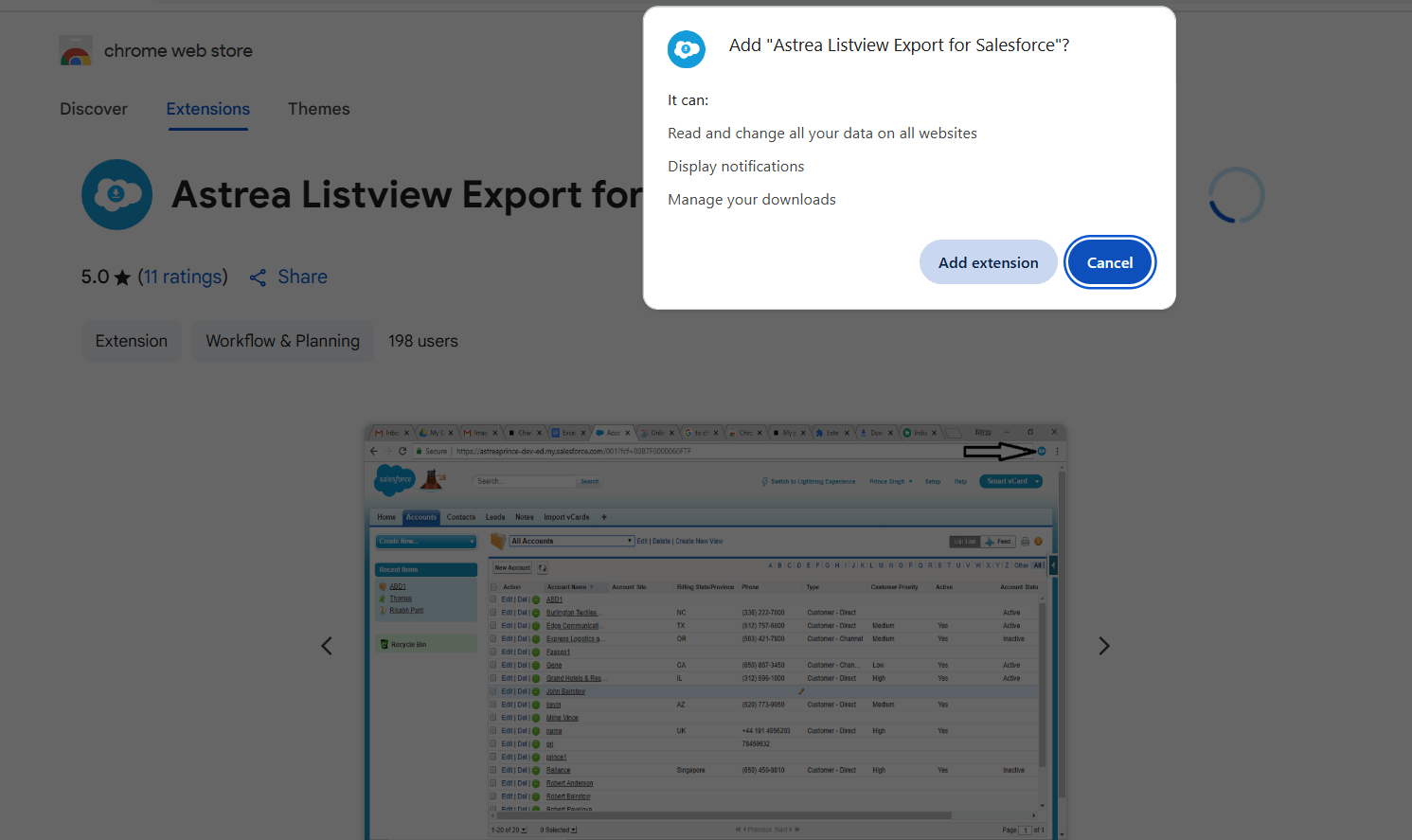Image resolution: width=1412 pixels, height=840 pixels.
Task: Click the 198 users count text
Action: pyautogui.click(x=422, y=341)
